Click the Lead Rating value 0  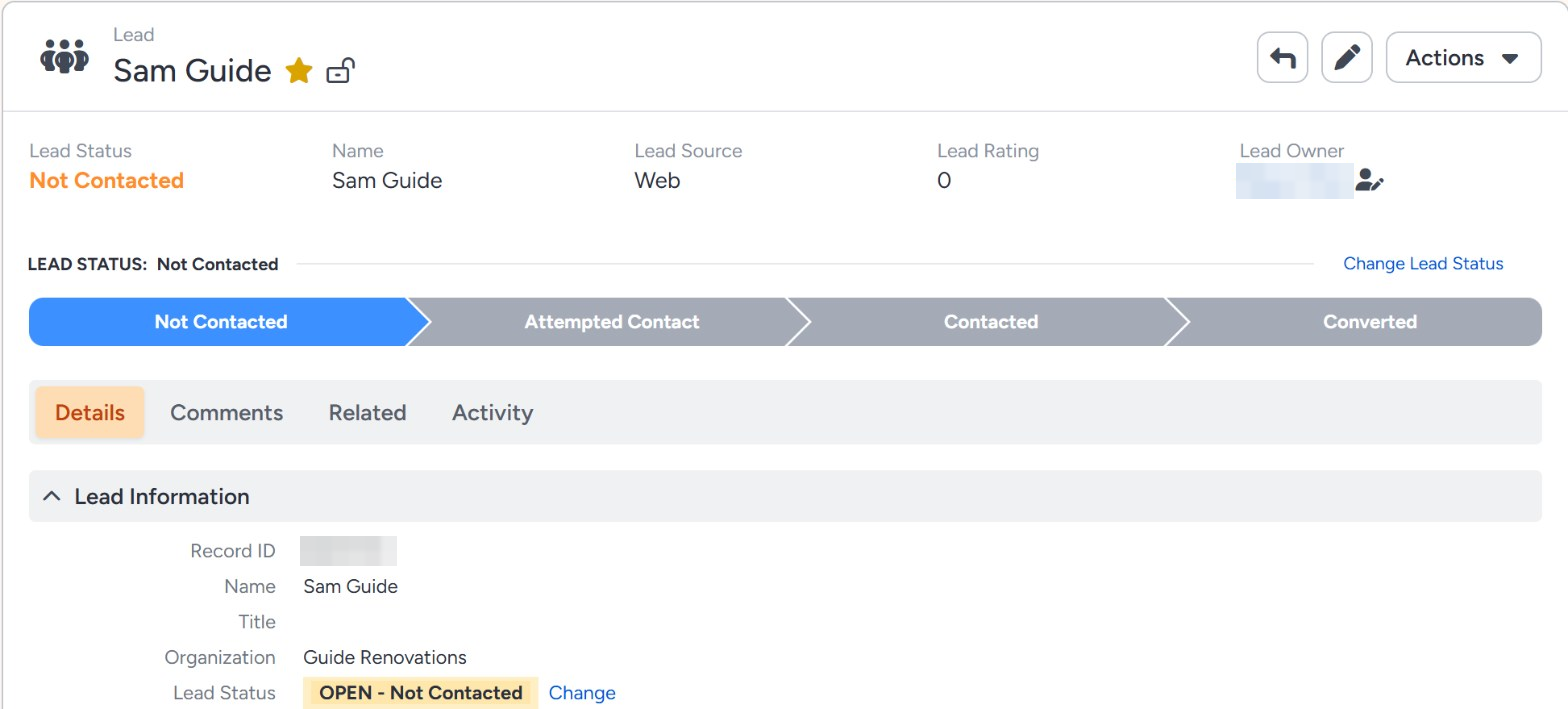tap(944, 181)
